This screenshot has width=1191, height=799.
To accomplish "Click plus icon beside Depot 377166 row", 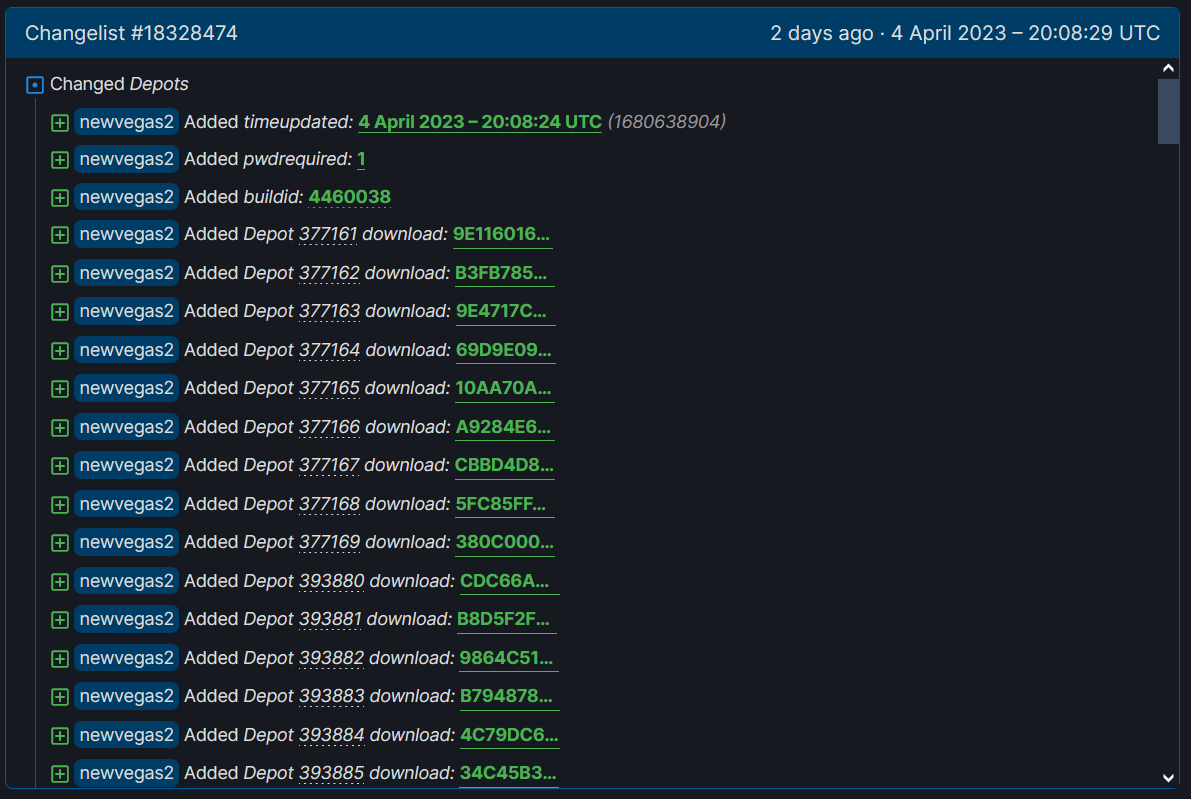I will click(60, 428).
